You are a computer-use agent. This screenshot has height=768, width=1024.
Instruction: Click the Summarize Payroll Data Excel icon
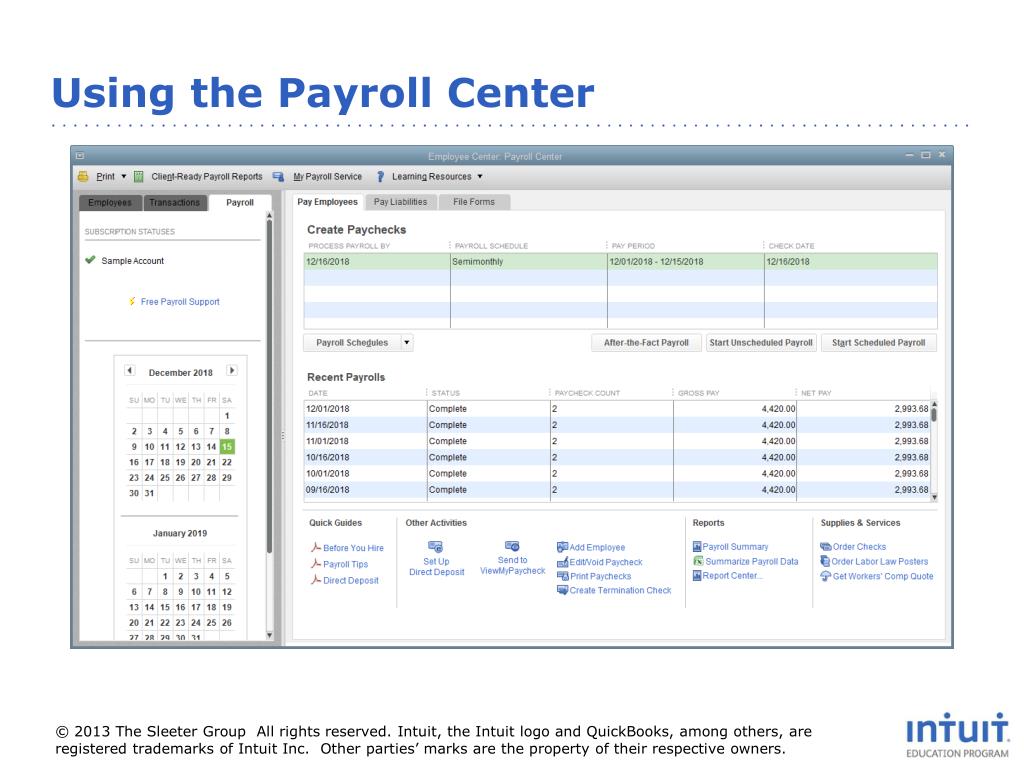click(697, 561)
